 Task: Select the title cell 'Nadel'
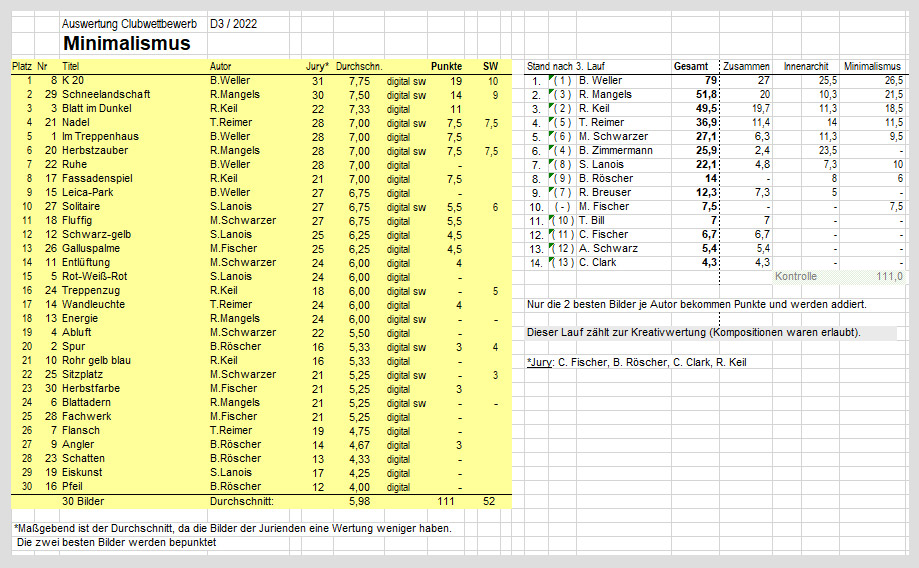pyautogui.click(x=76, y=123)
